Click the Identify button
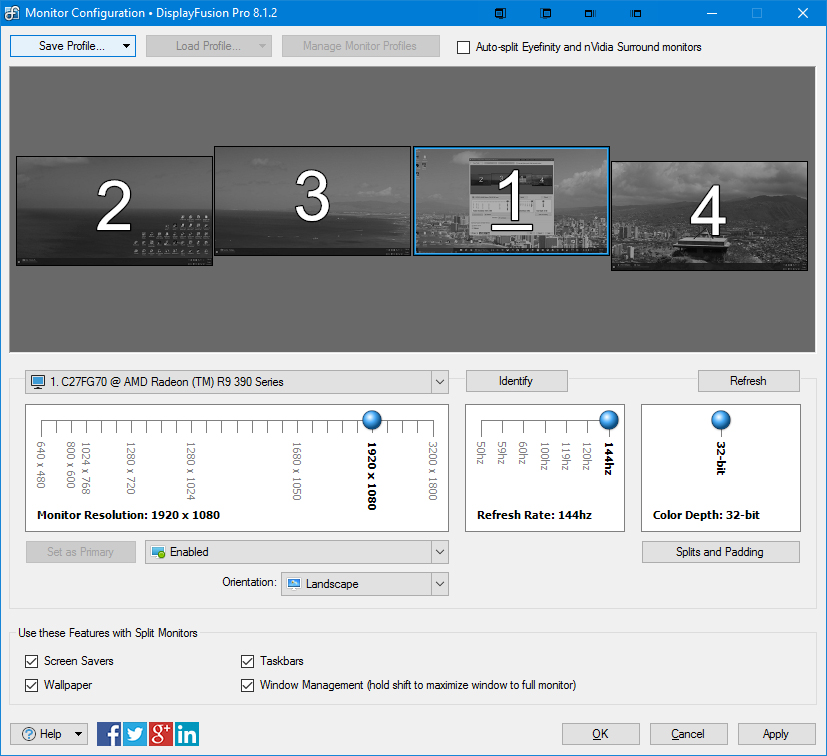 pos(516,381)
